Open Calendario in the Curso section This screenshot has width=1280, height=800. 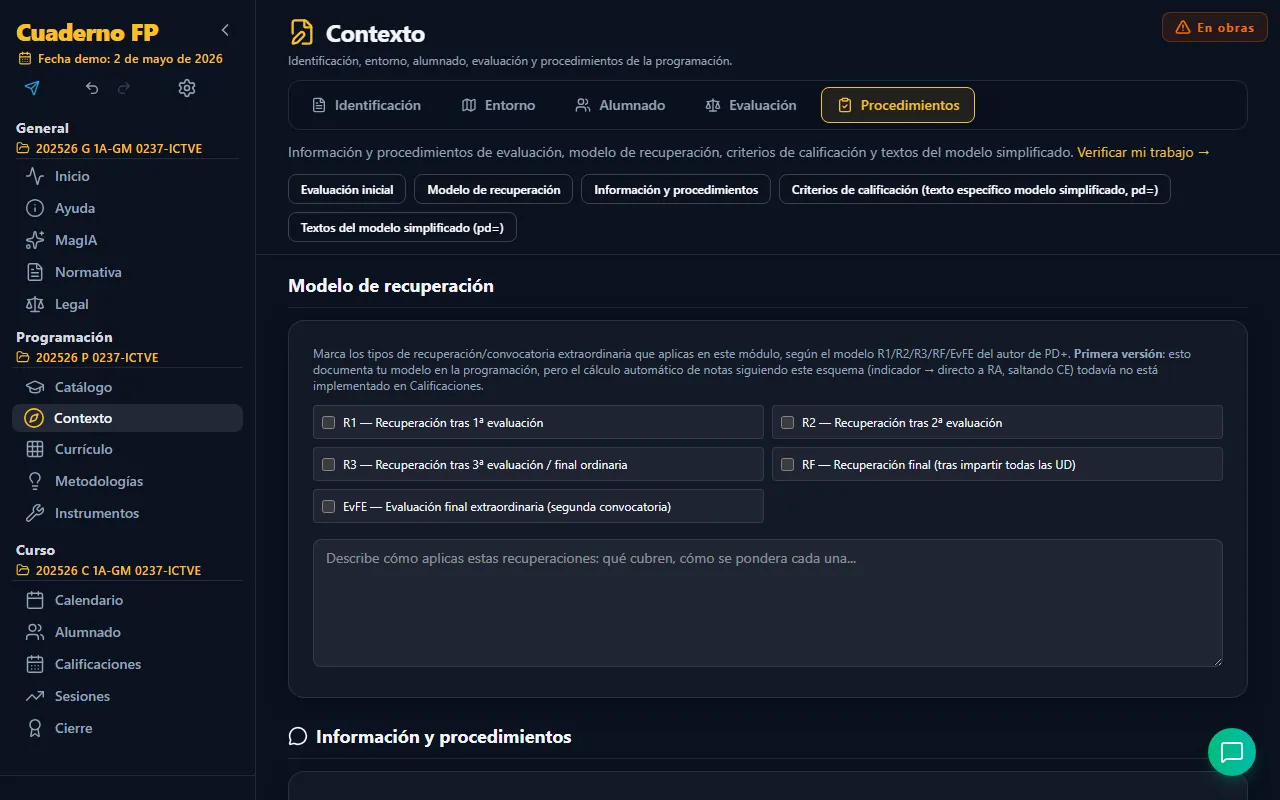pyautogui.click(x=127, y=600)
